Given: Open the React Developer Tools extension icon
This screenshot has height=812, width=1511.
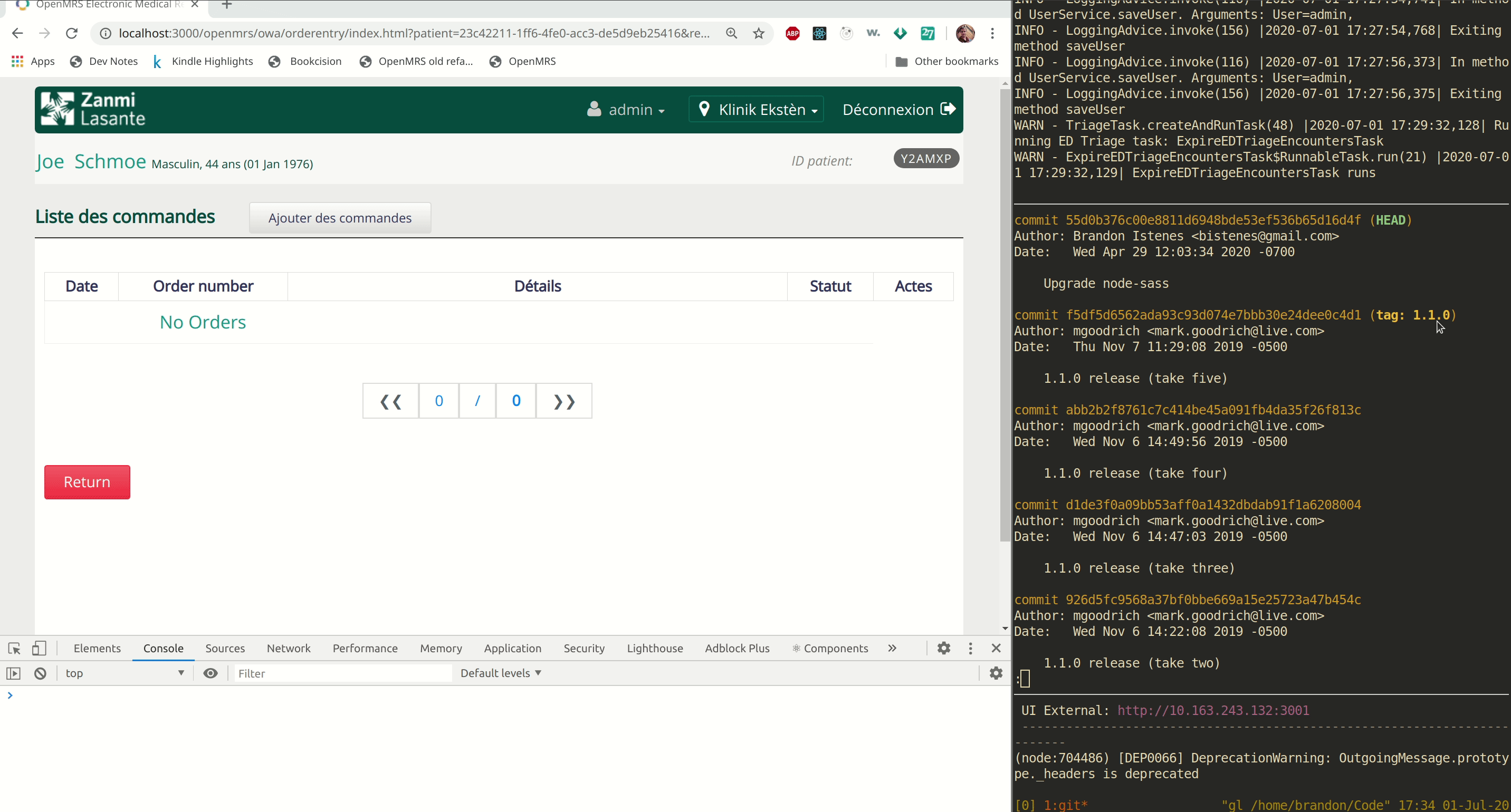Looking at the screenshot, I should (x=819, y=33).
